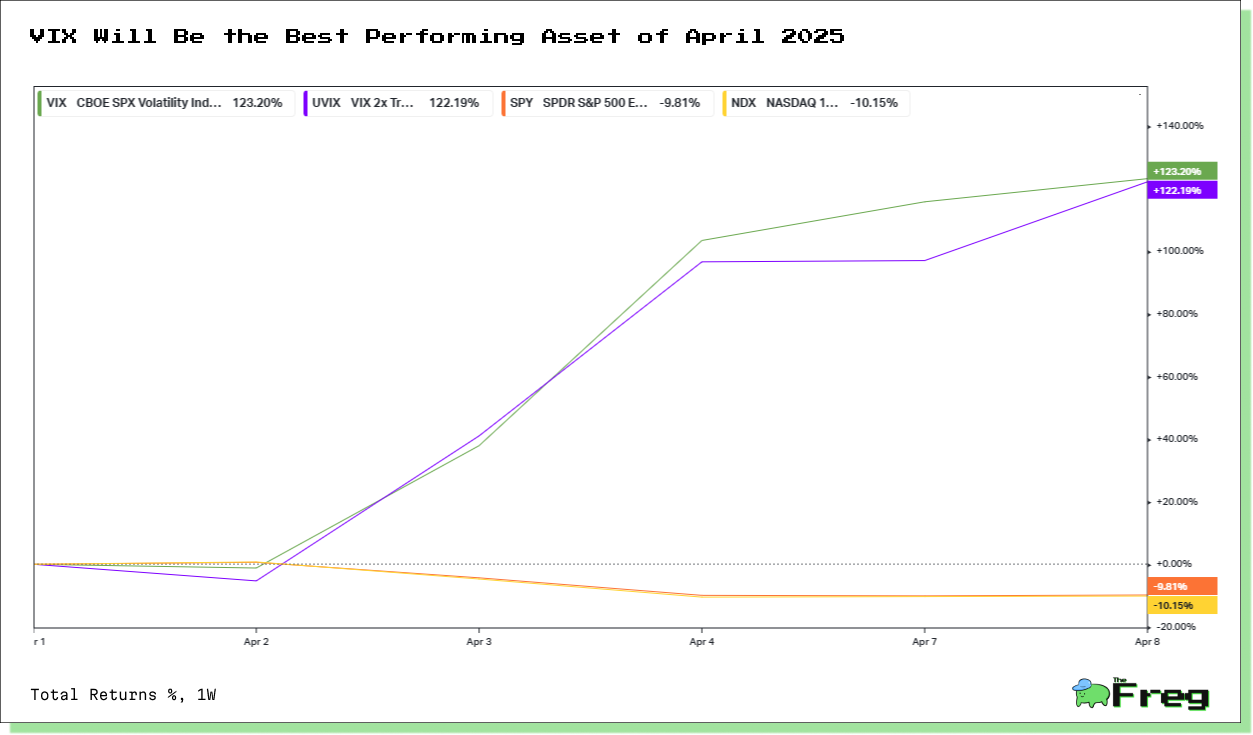This screenshot has width=1253, height=735.
Task: Click the +100.00% y-axis label
Action: click(x=1179, y=251)
